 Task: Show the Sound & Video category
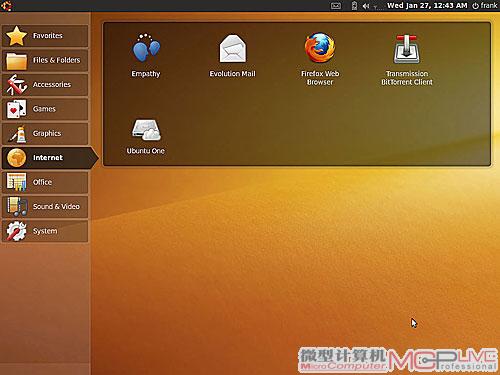[45, 207]
